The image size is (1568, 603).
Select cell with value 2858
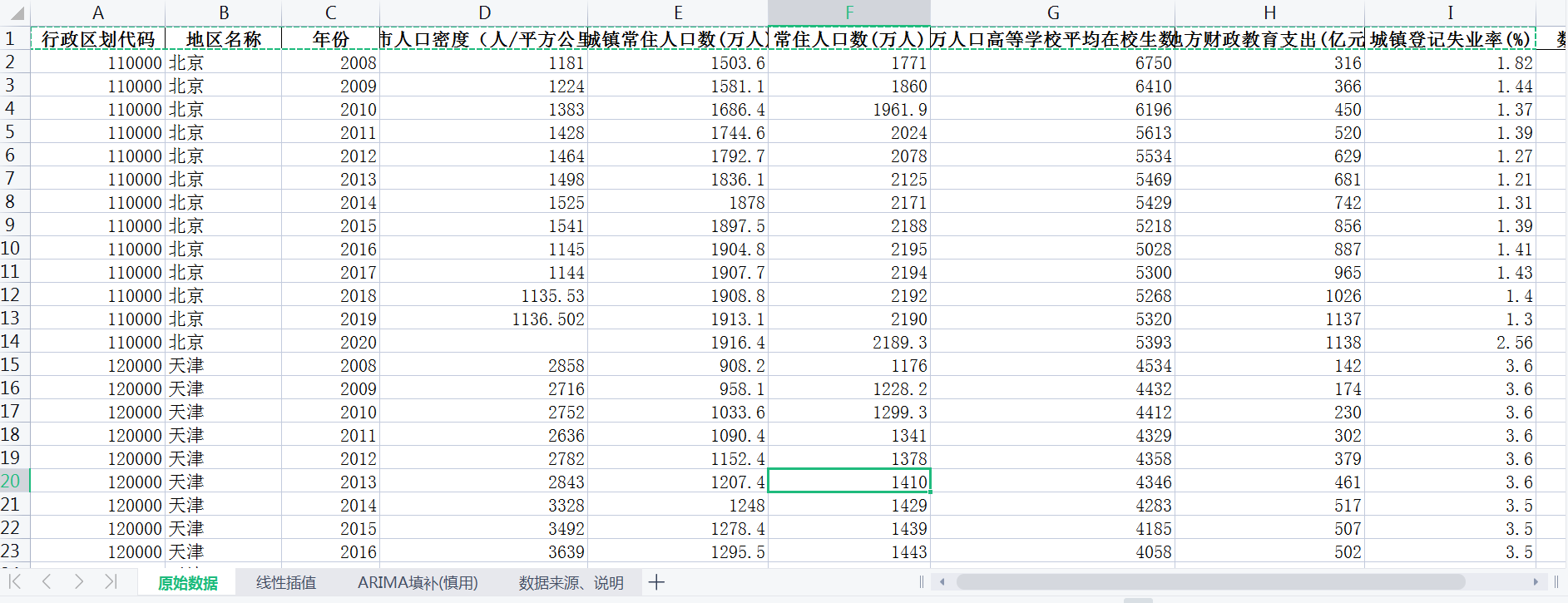point(484,365)
